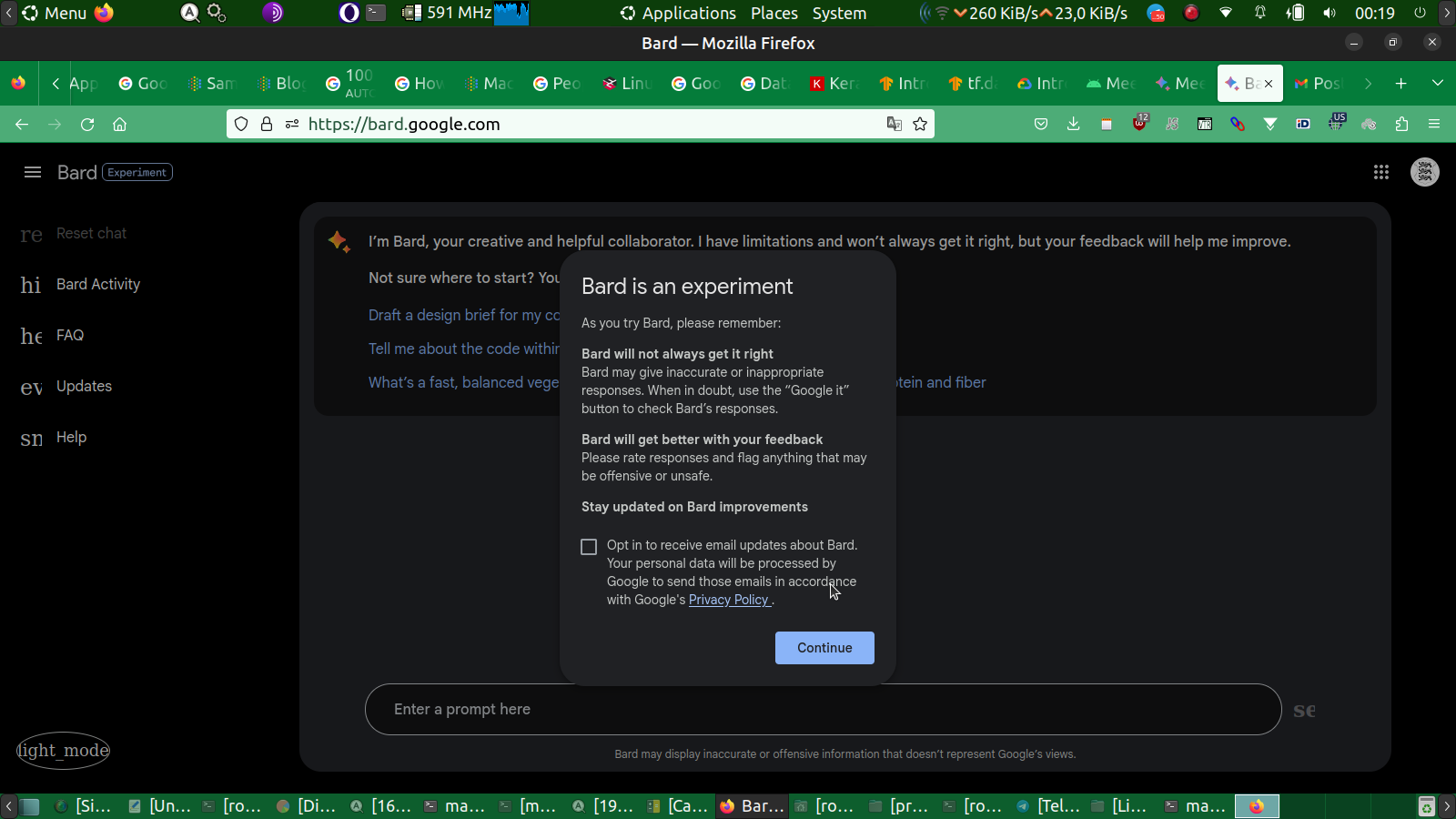Open the notifications bell in tray

click(x=1260, y=13)
